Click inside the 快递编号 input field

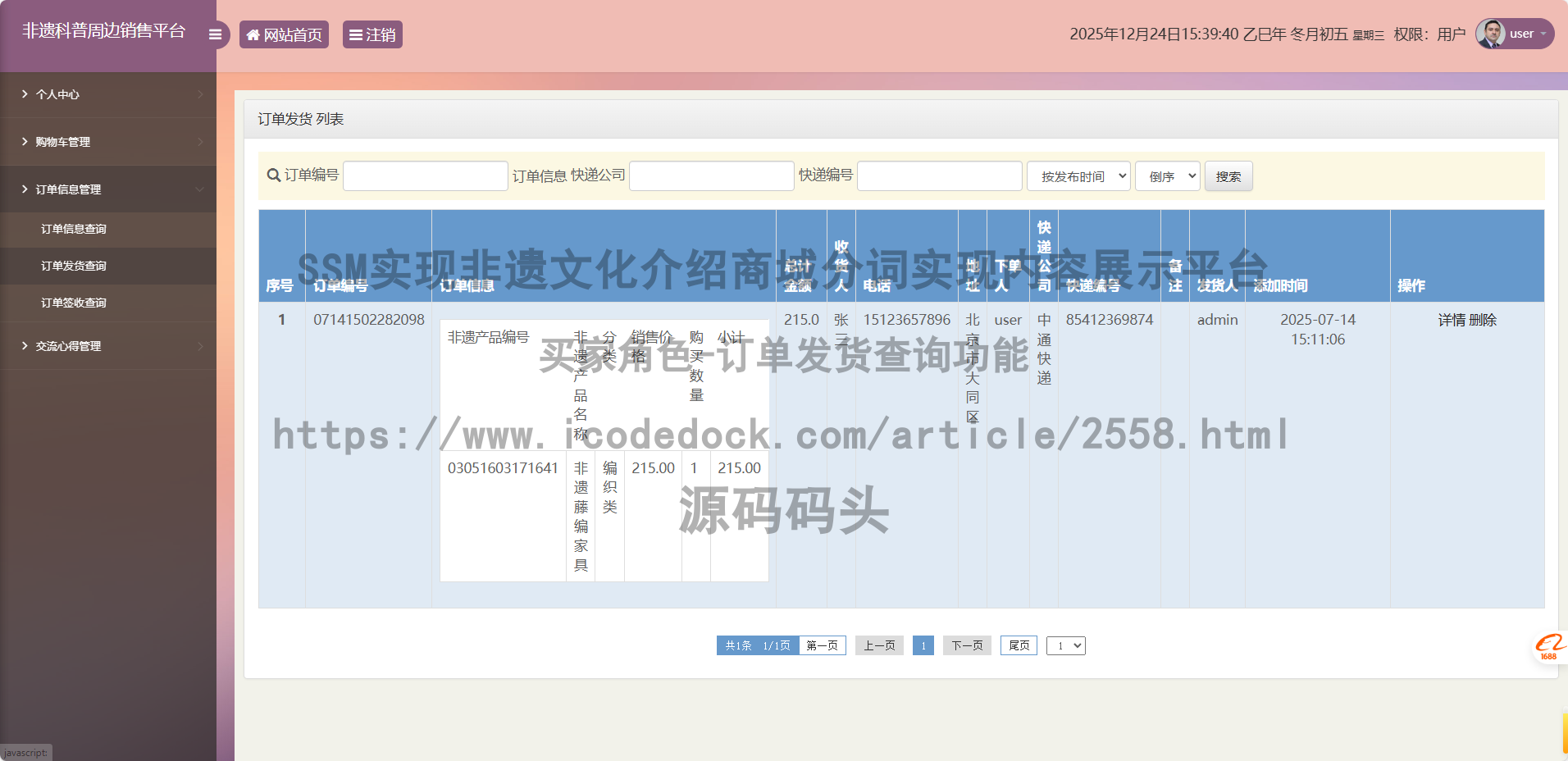point(939,175)
